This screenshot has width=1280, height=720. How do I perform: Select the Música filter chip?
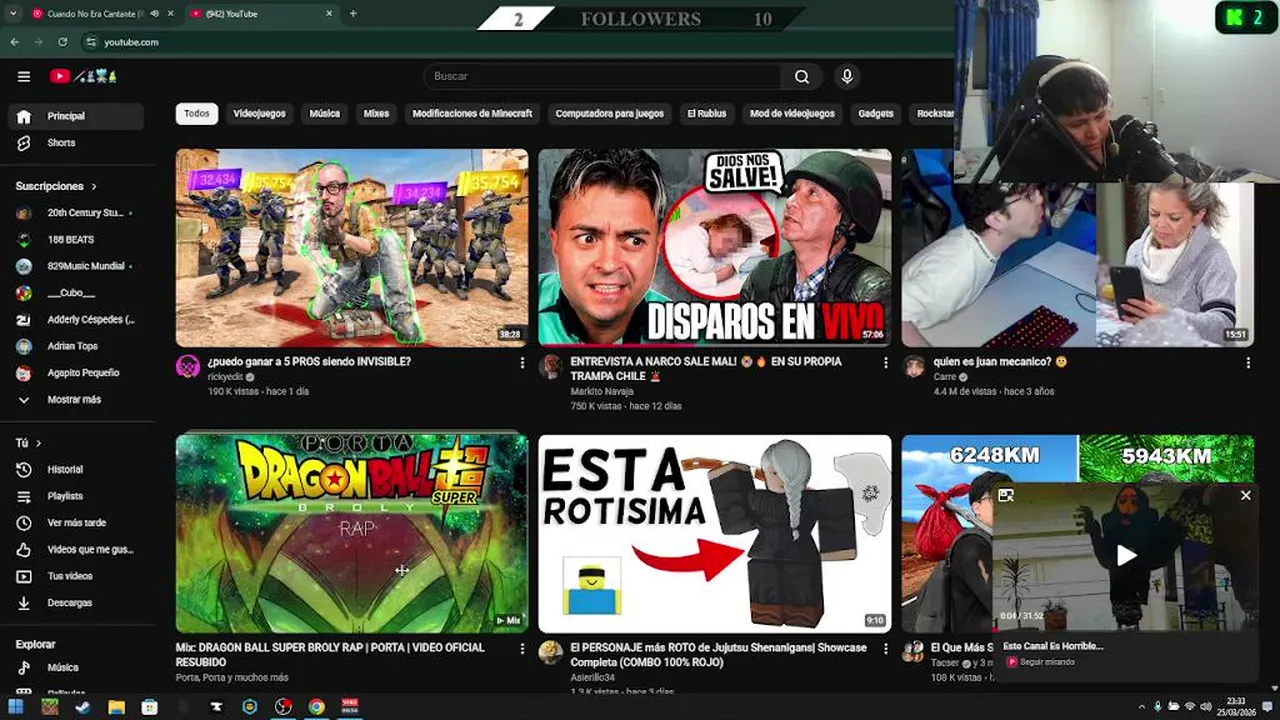(324, 113)
